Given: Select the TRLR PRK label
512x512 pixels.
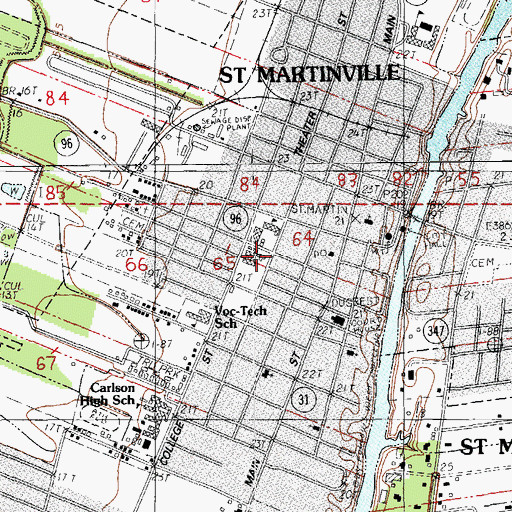Looking at the screenshot, I should [158, 368].
